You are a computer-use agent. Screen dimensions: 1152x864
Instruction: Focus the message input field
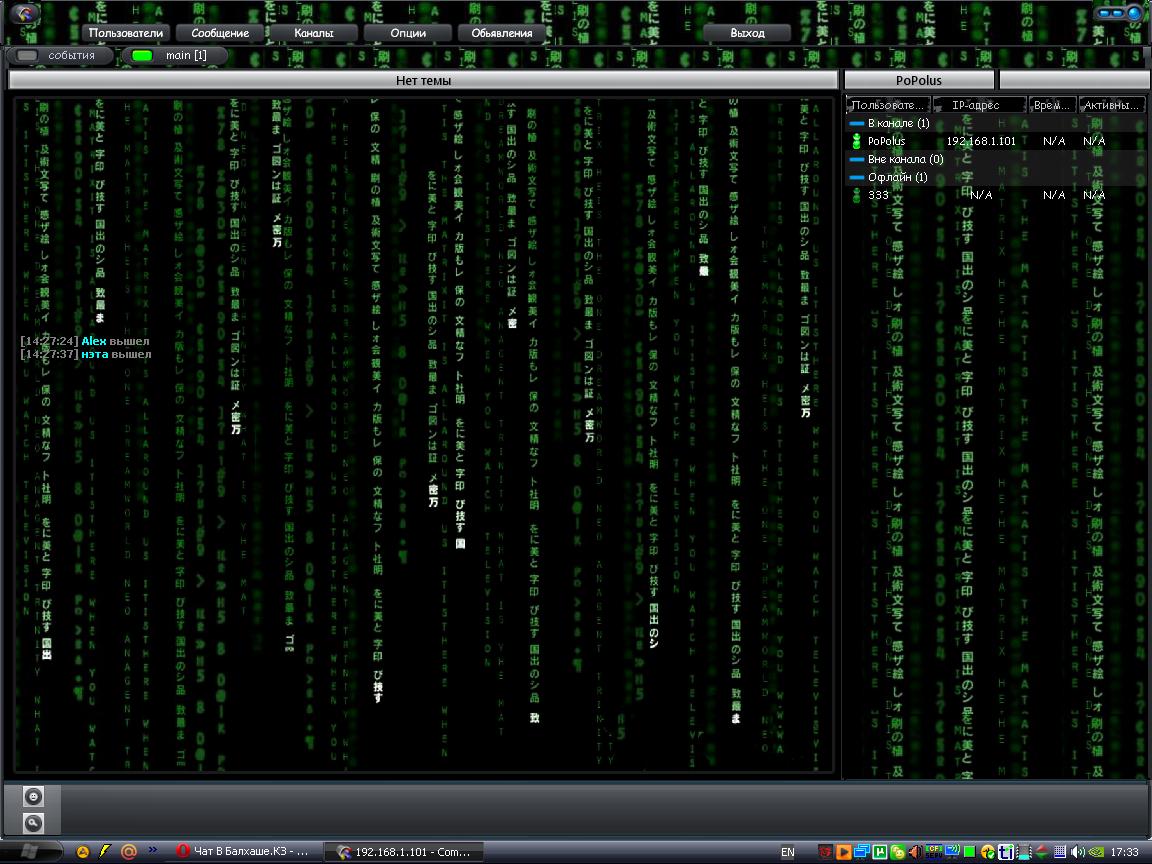point(604,810)
